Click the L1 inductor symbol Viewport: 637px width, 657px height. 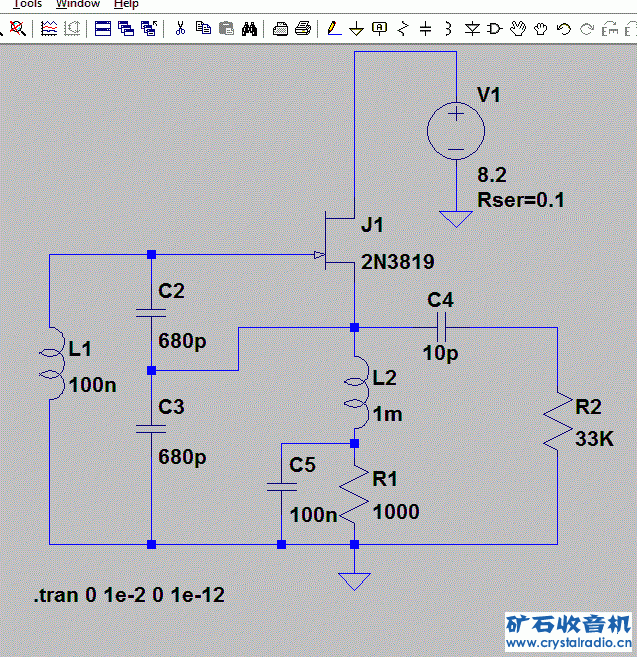click(52, 363)
